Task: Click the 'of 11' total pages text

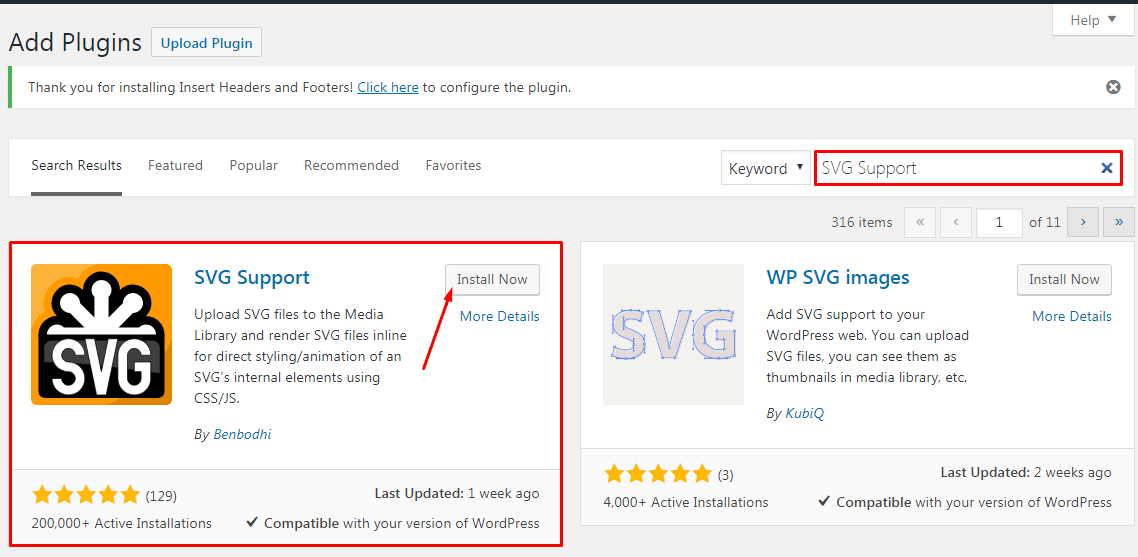Action: tap(1044, 223)
